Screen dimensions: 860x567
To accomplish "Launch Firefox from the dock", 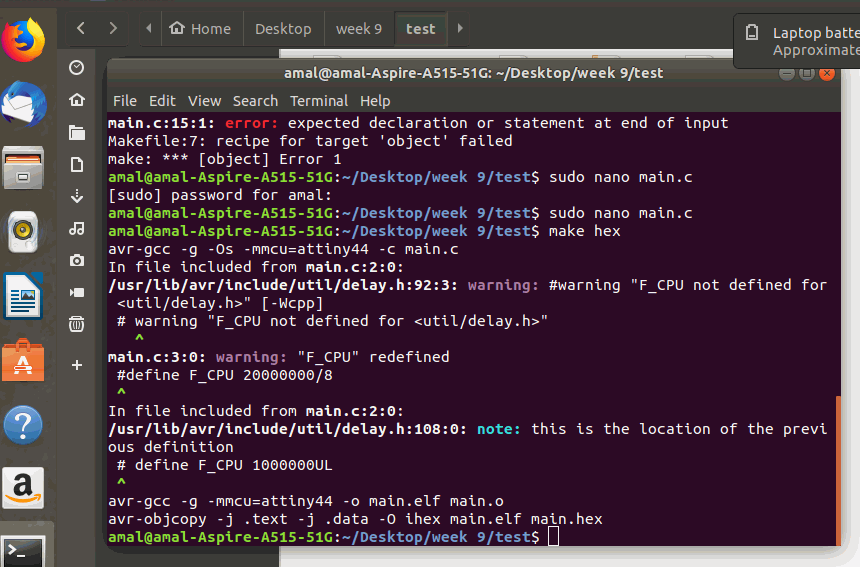I will 23,40.
